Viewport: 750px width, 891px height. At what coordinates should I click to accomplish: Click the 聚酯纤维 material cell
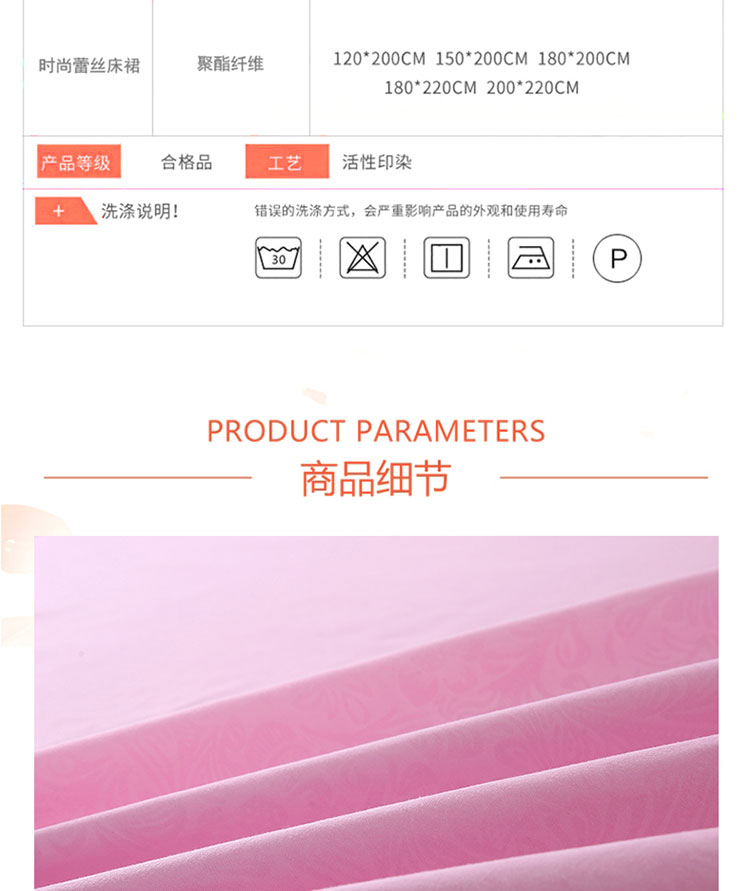point(230,64)
